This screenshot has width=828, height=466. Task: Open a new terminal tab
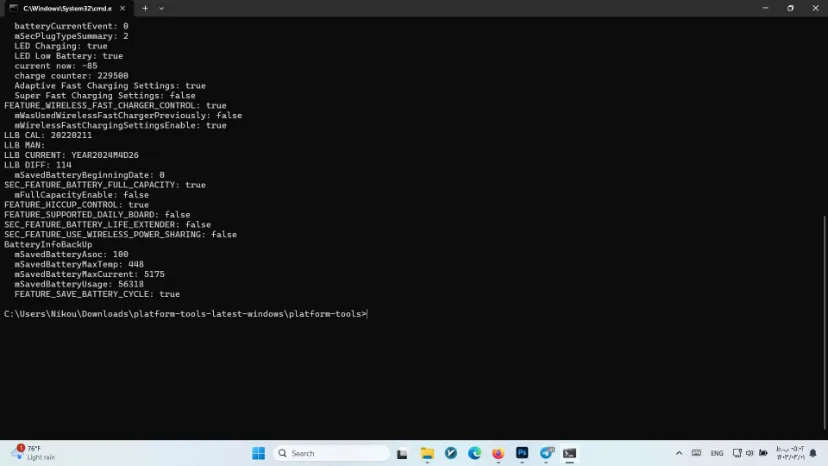tap(145, 8)
